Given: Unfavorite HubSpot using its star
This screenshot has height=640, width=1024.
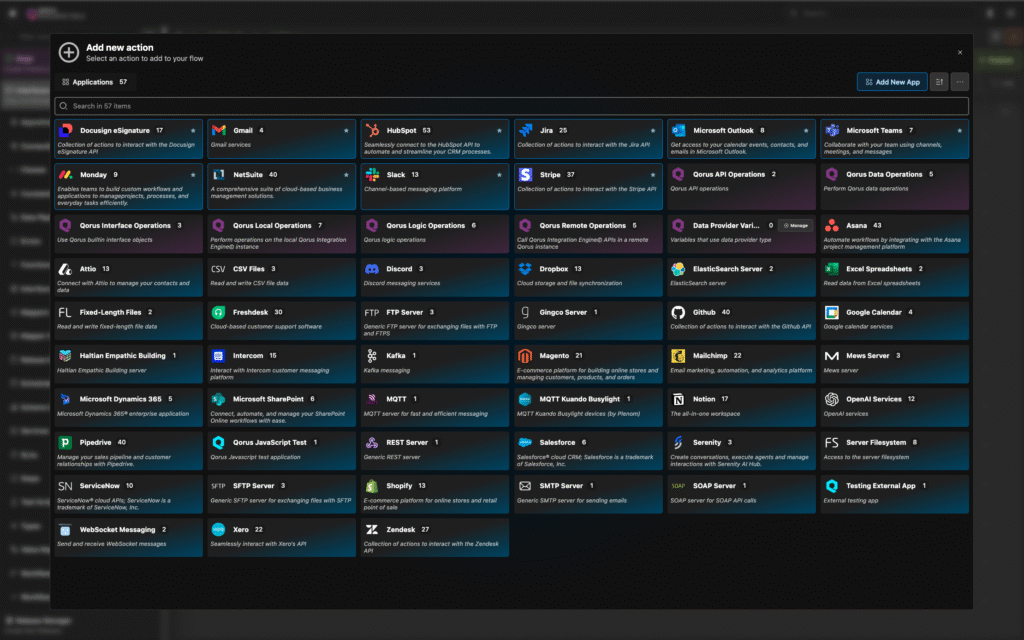Looking at the screenshot, I should tap(500, 131).
